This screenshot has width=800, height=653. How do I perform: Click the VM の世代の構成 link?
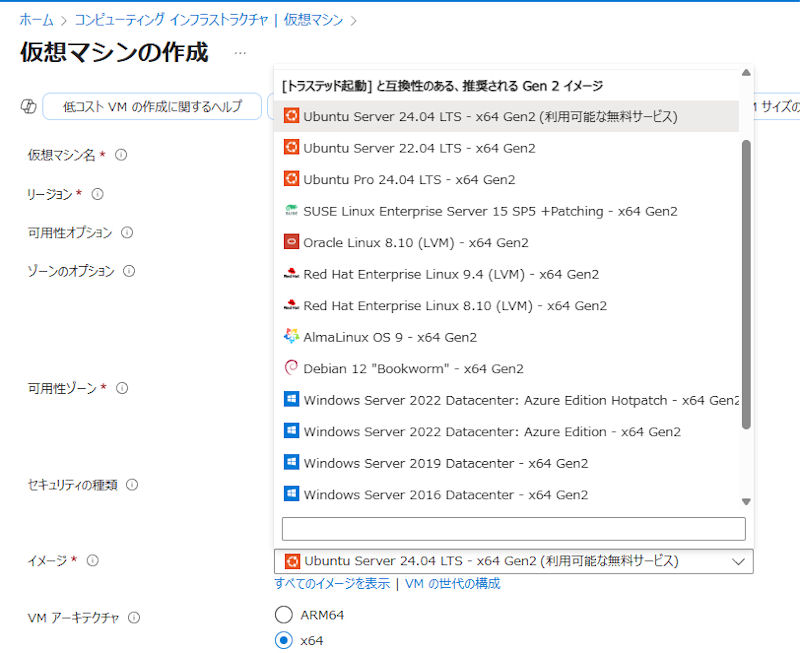[452, 584]
